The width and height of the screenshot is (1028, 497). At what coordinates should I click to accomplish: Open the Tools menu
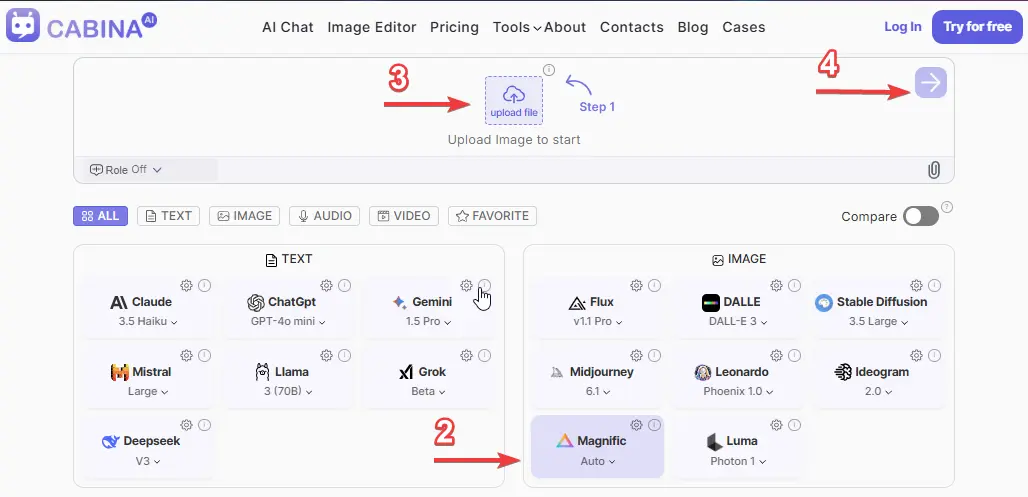coord(517,27)
